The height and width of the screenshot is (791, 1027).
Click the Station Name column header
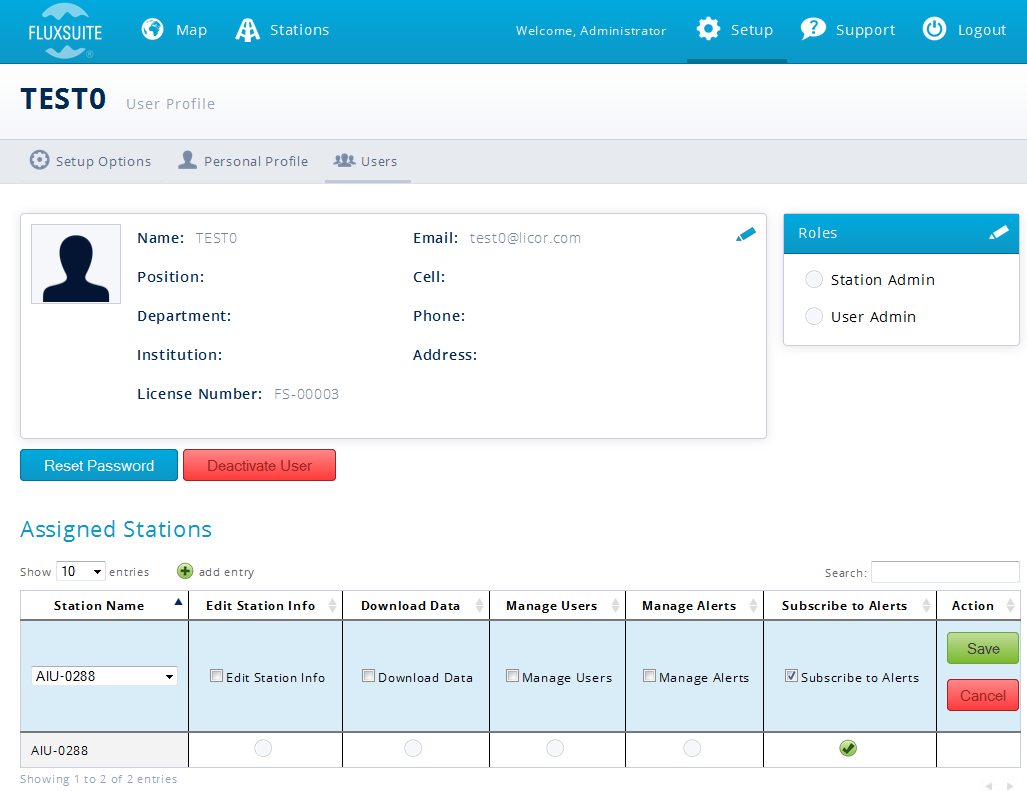[104, 606]
